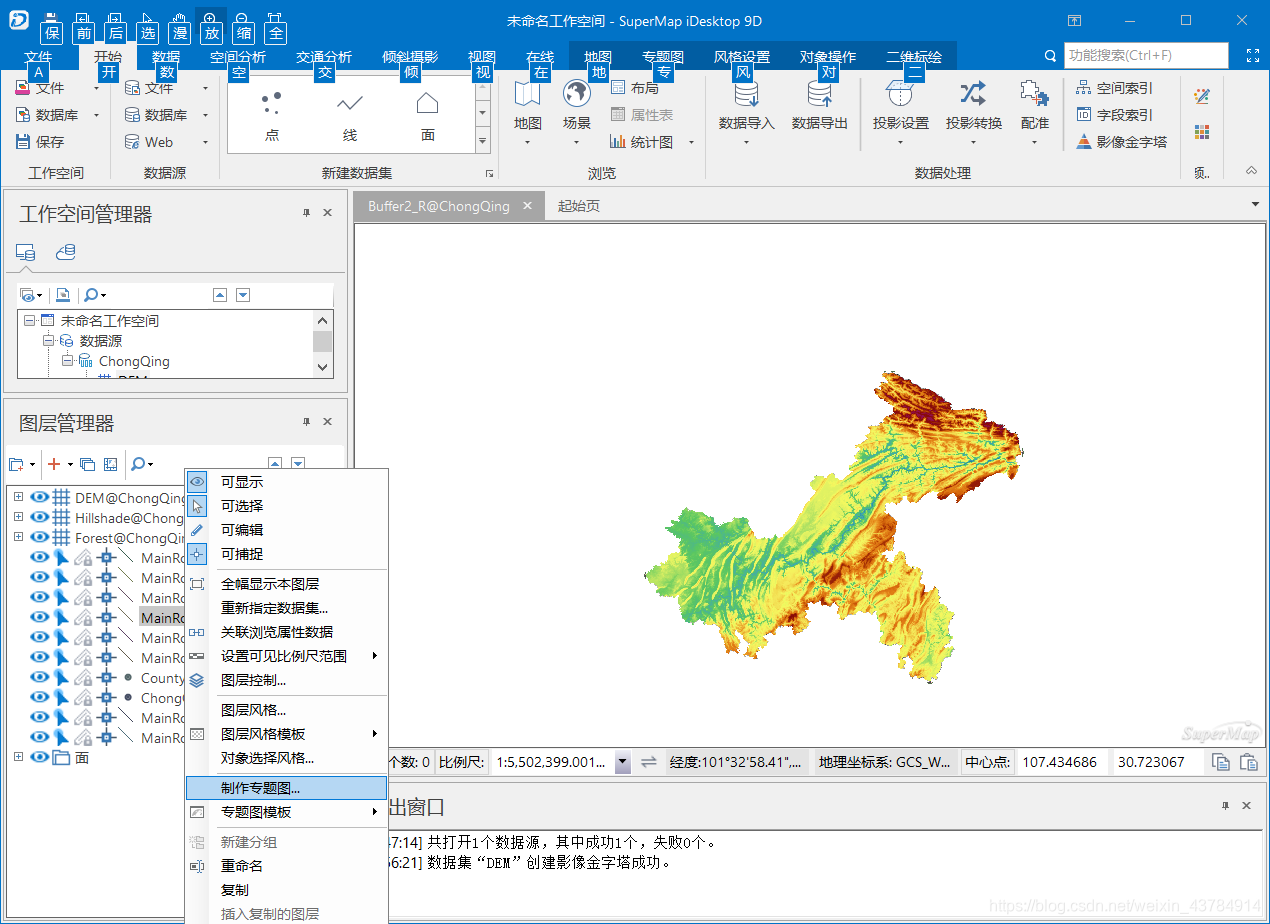Toggle visibility of the 面 group layer
The width and height of the screenshot is (1270, 924).
click(x=40, y=757)
